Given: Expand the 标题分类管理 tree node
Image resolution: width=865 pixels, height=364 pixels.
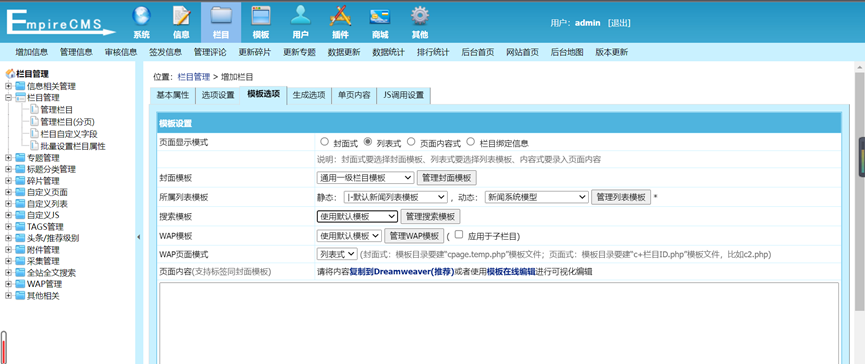Looking at the screenshot, I should pyautogui.click(x=8, y=169).
